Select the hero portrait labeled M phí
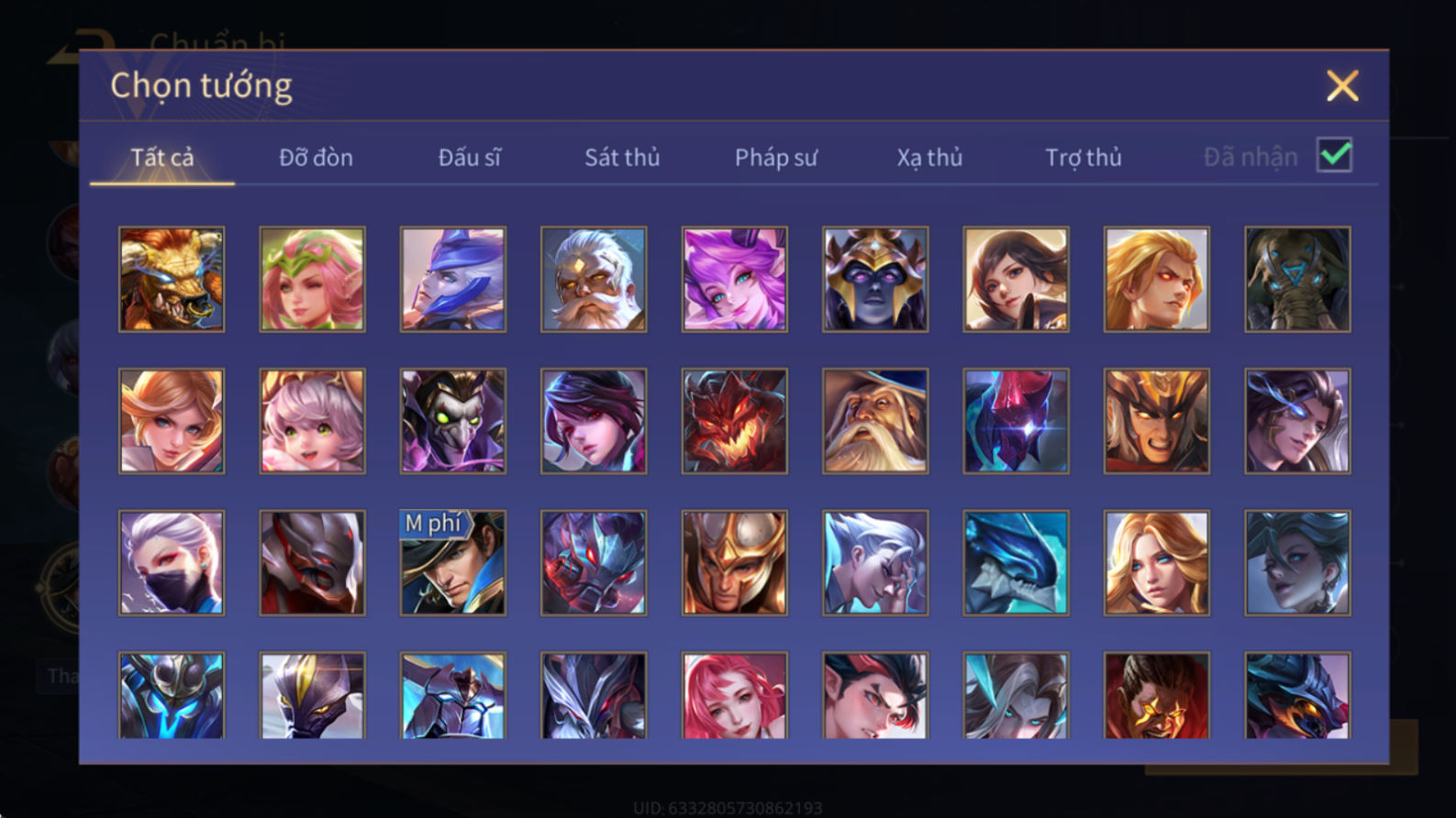The height and width of the screenshot is (818, 1456). click(453, 562)
